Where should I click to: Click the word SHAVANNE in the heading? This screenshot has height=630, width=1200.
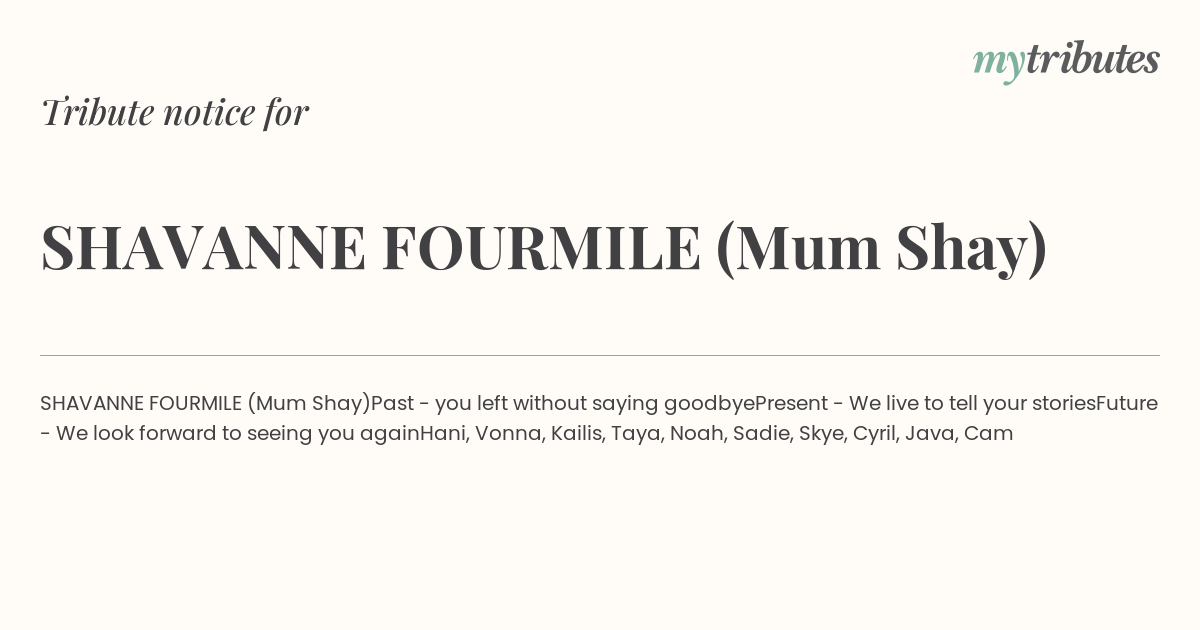click(204, 248)
